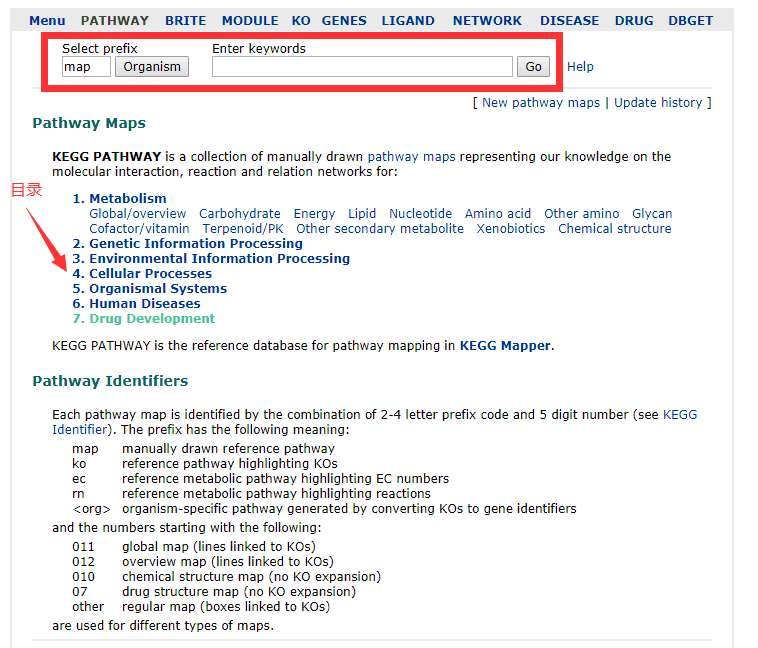Open the New pathway maps link
This screenshot has width=758, height=648.
click(540, 103)
